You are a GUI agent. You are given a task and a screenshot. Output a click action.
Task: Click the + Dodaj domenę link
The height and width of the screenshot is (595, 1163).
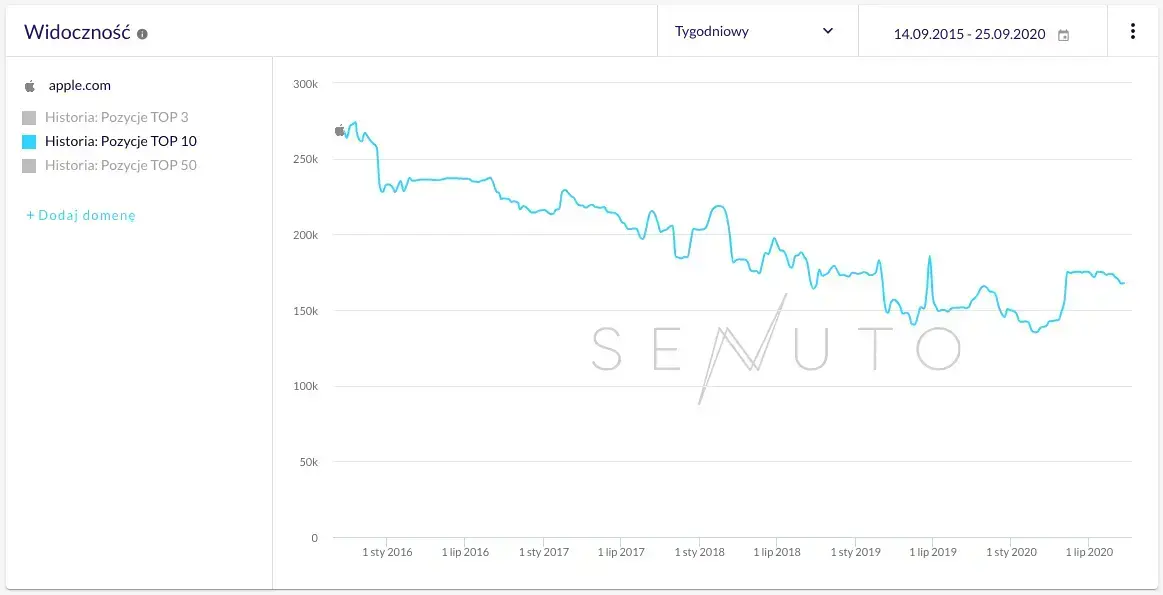click(x=80, y=215)
